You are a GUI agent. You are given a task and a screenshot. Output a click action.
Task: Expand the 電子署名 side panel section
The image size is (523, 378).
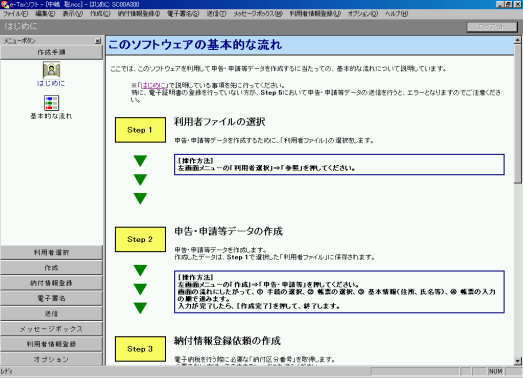click(51, 299)
